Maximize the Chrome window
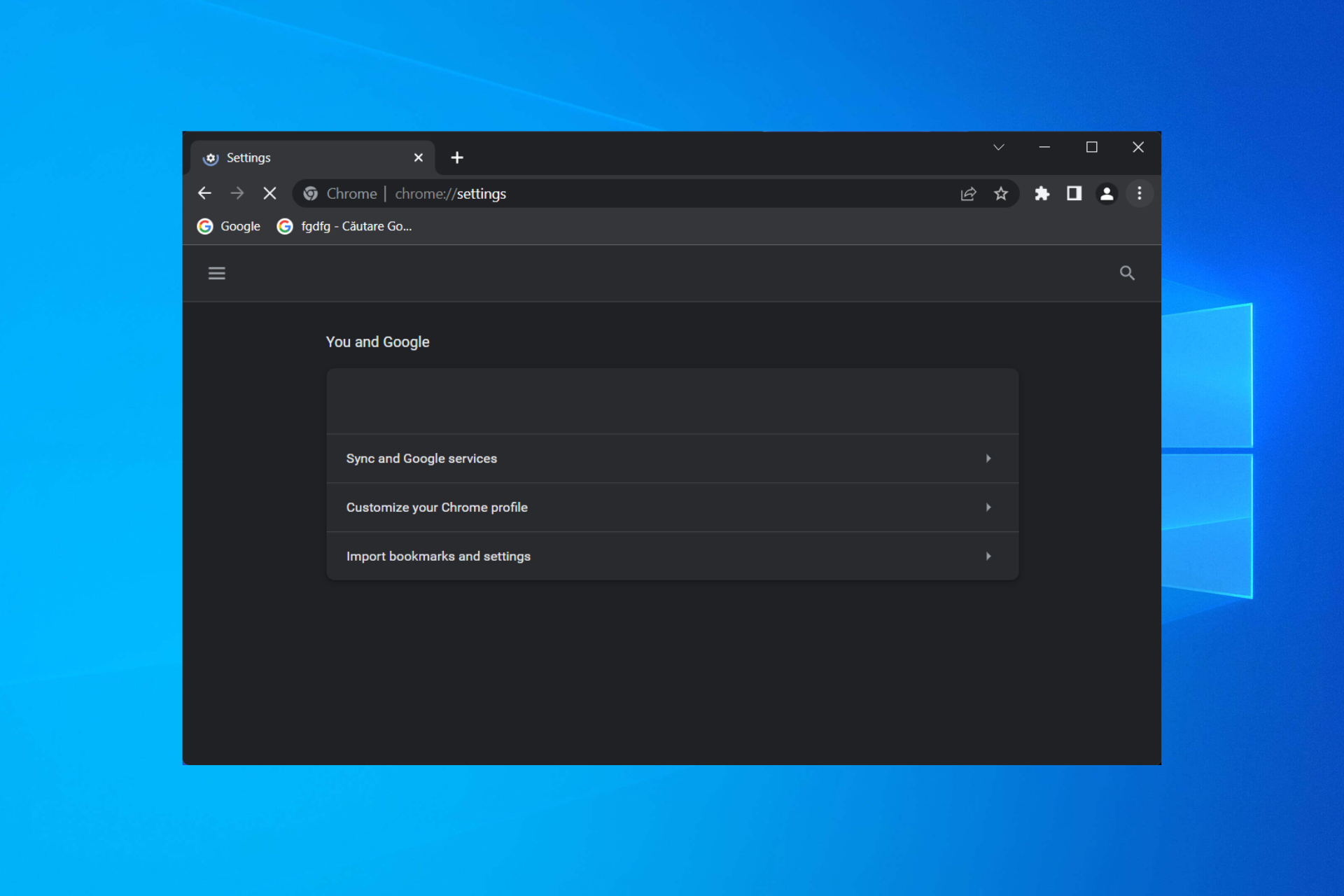Image resolution: width=1344 pixels, height=896 pixels. 1091,147
